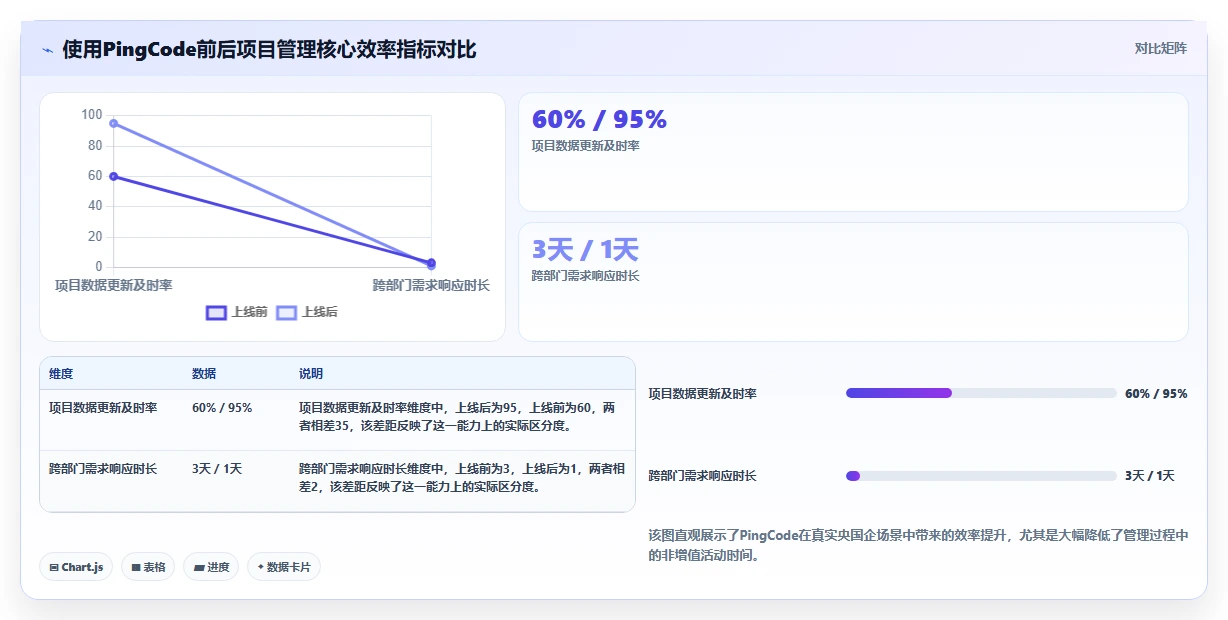Click the table description mentioning 两者相差35
Viewport: 1228px width, 620px height.
[457, 417]
